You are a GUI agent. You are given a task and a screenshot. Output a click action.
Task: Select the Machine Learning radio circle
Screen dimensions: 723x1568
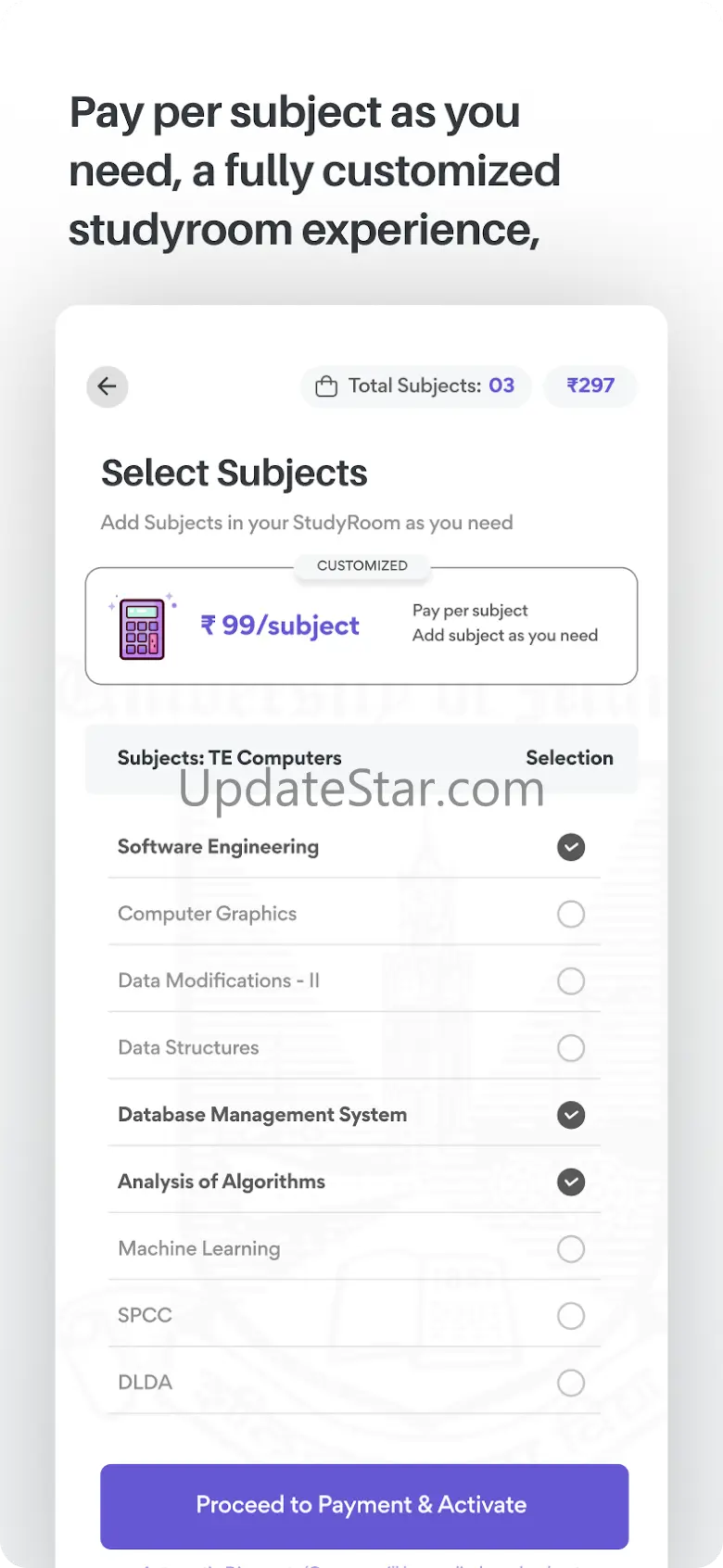pyautogui.click(x=571, y=1249)
